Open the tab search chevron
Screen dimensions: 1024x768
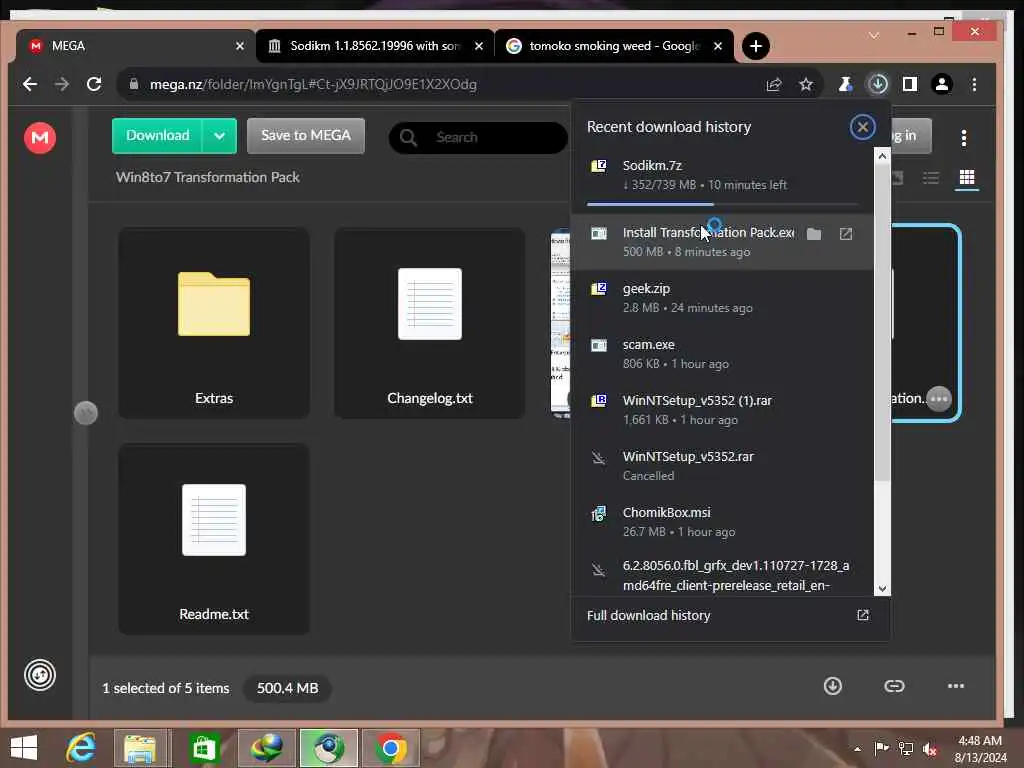874,35
